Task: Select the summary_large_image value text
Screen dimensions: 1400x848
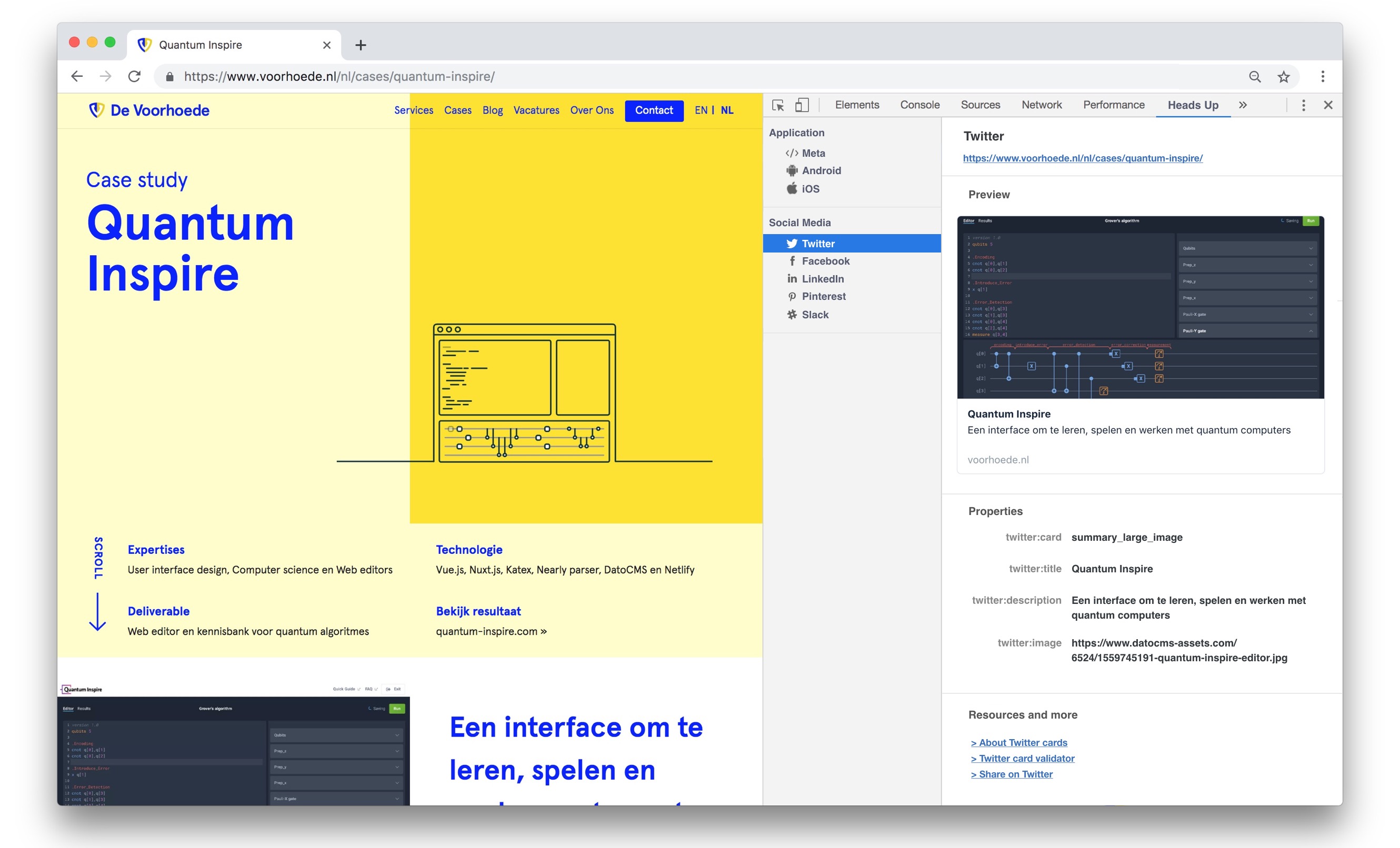Action: pyautogui.click(x=1127, y=537)
